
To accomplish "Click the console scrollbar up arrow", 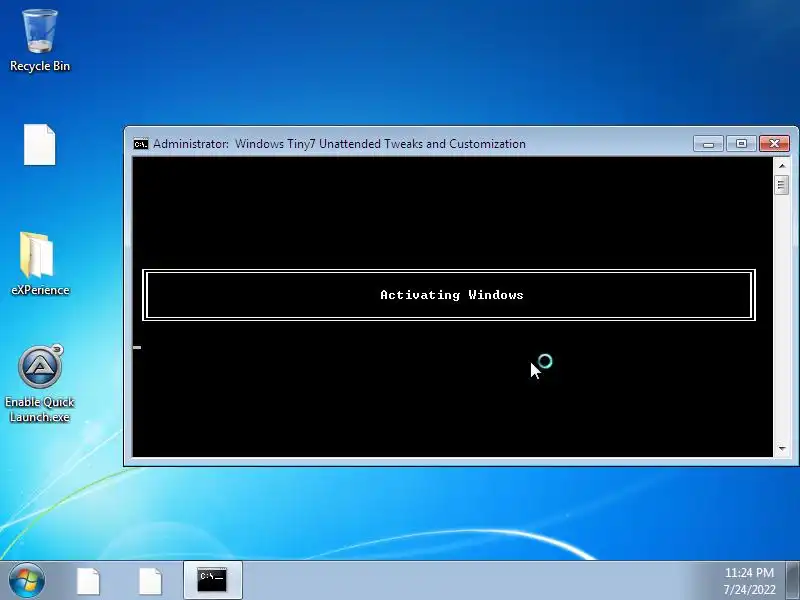I will pyautogui.click(x=782, y=166).
